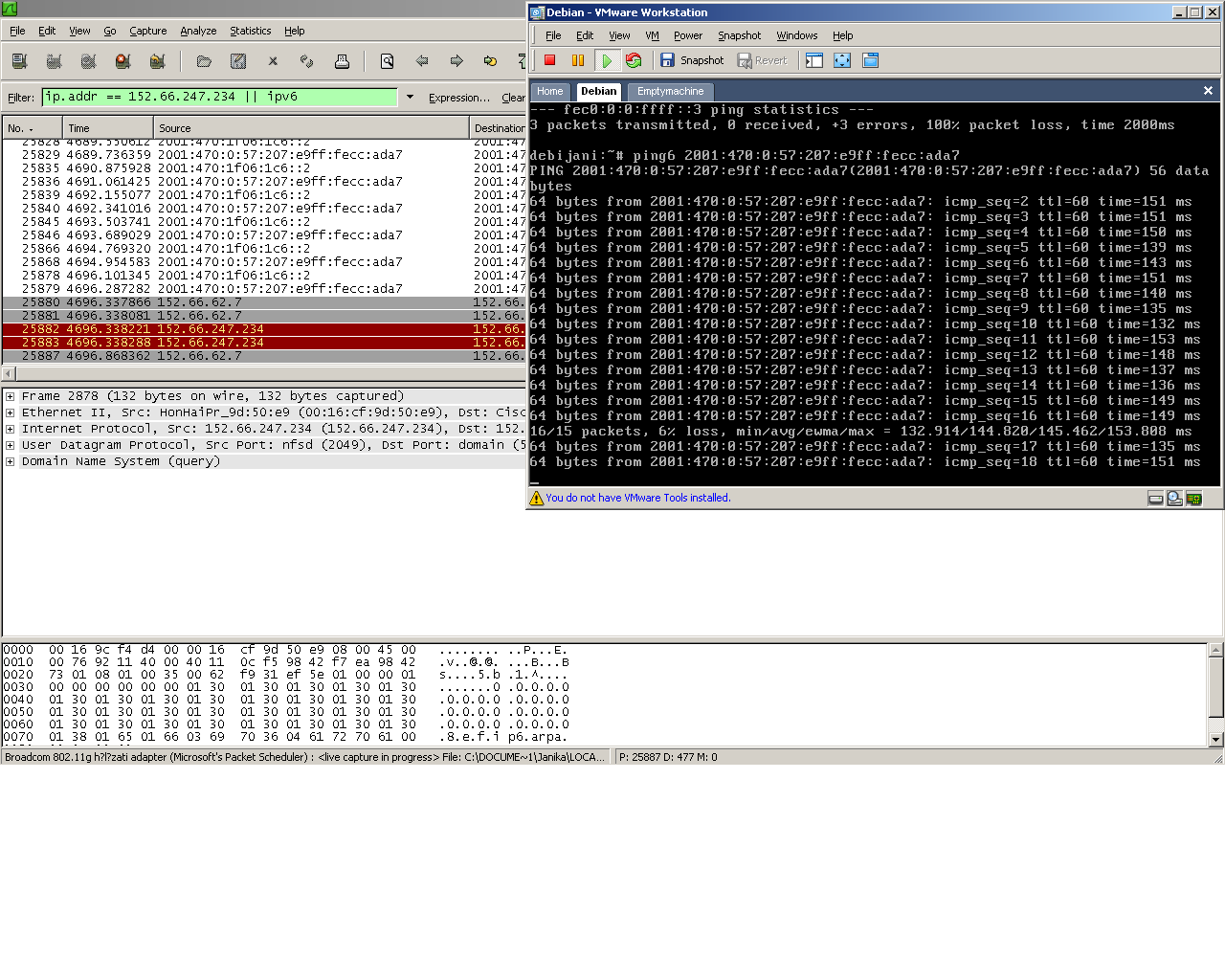
Task: Open the capture options dialog
Action: (x=54, y=61)
